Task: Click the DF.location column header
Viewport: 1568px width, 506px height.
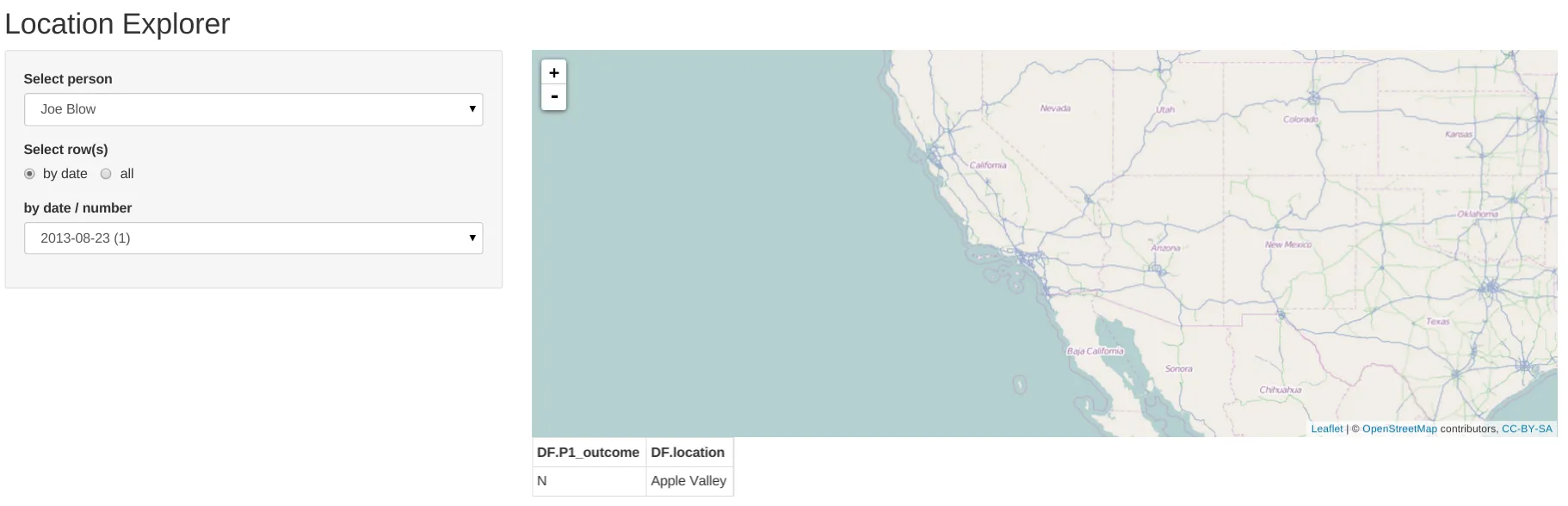Action: 688,453
